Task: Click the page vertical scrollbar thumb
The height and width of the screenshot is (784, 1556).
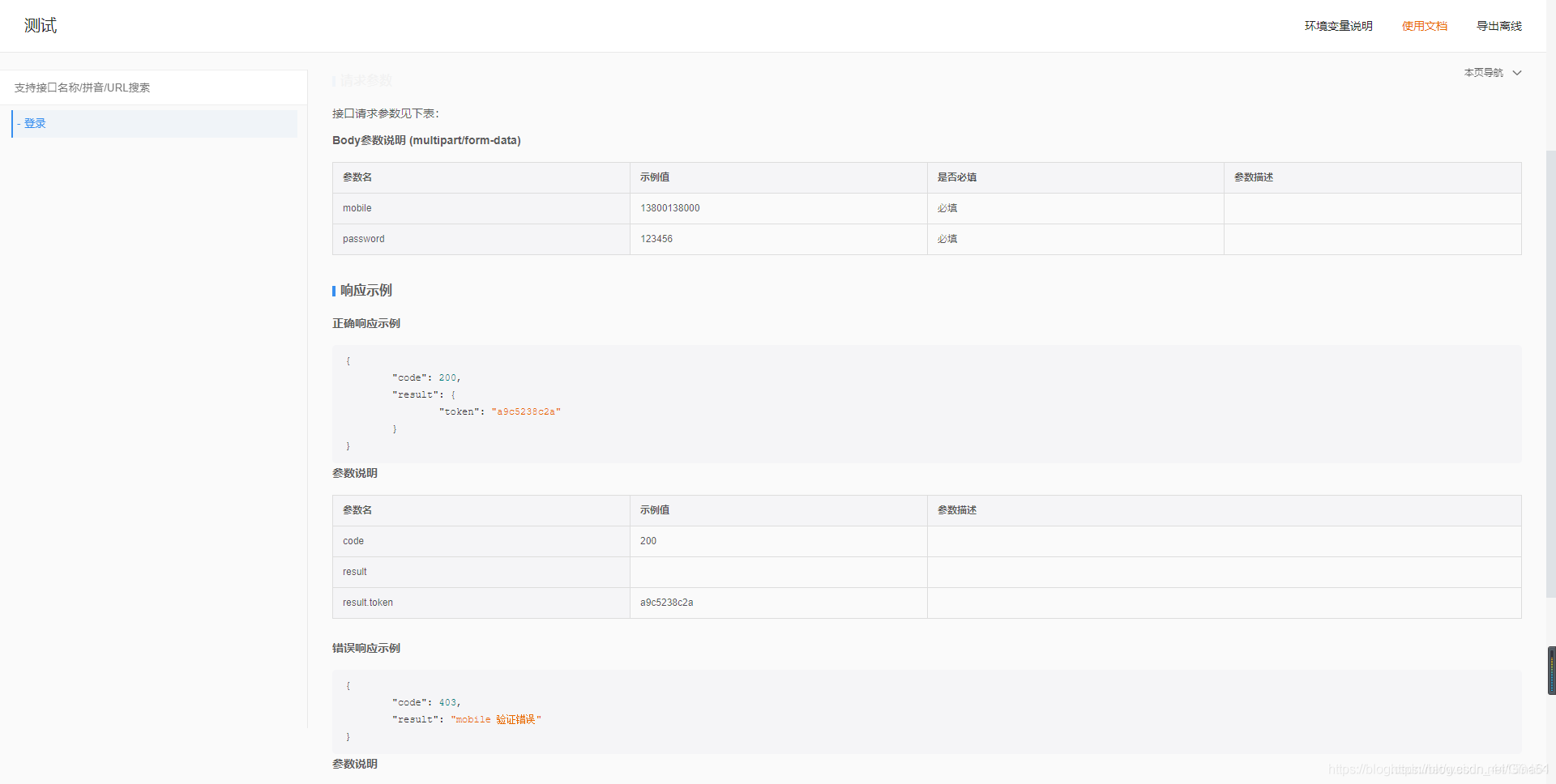Action: [x=1551, y=373]
